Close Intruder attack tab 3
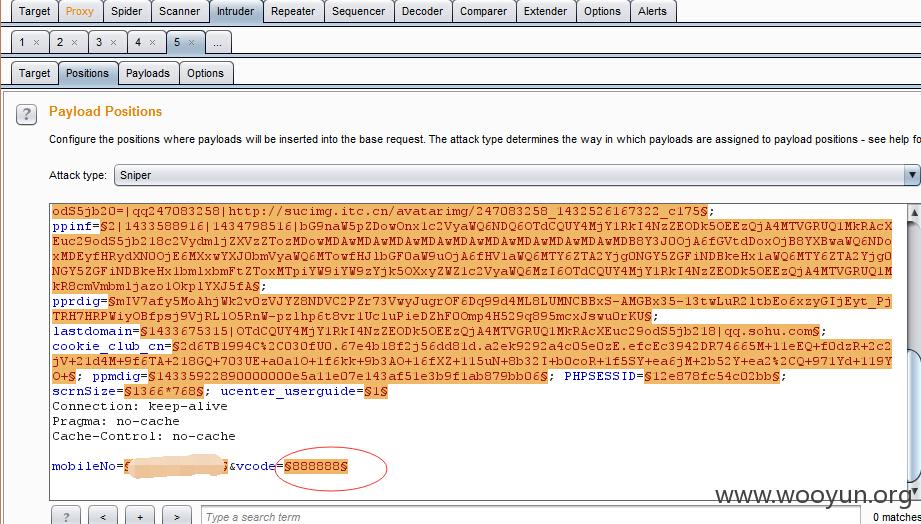This screenshot has height=524, width=921. coord(113,42)
